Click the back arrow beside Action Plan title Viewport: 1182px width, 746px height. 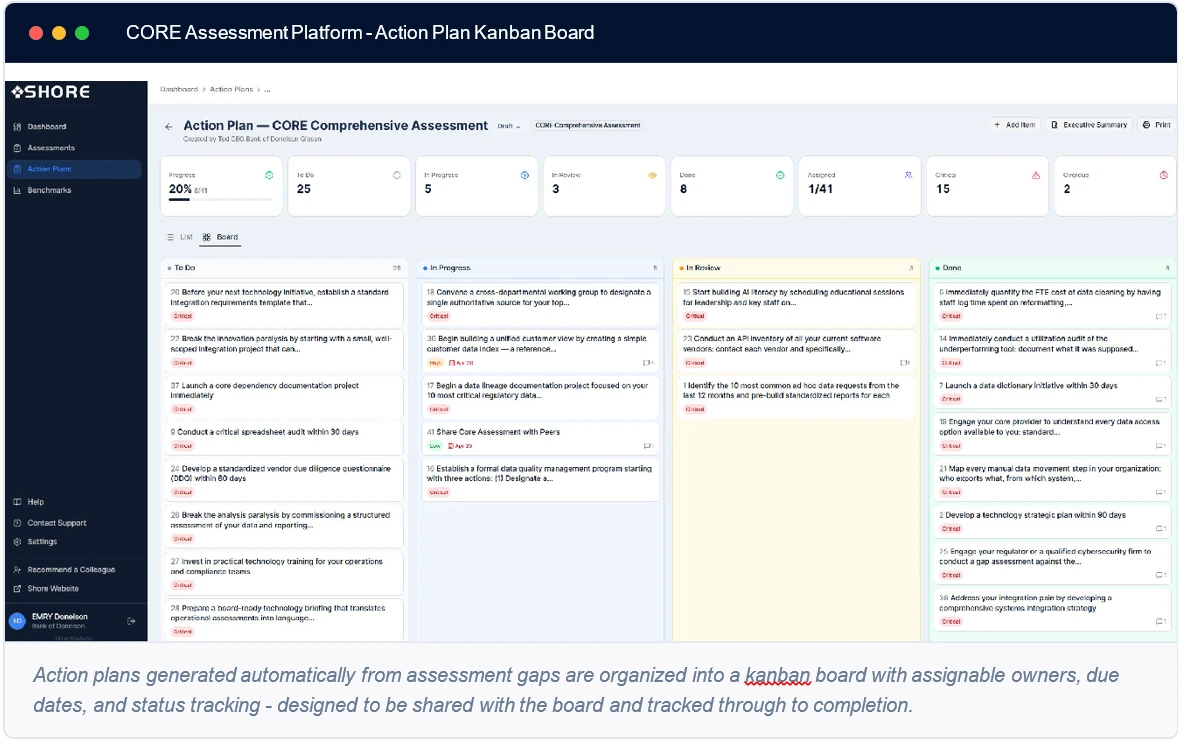169,127
